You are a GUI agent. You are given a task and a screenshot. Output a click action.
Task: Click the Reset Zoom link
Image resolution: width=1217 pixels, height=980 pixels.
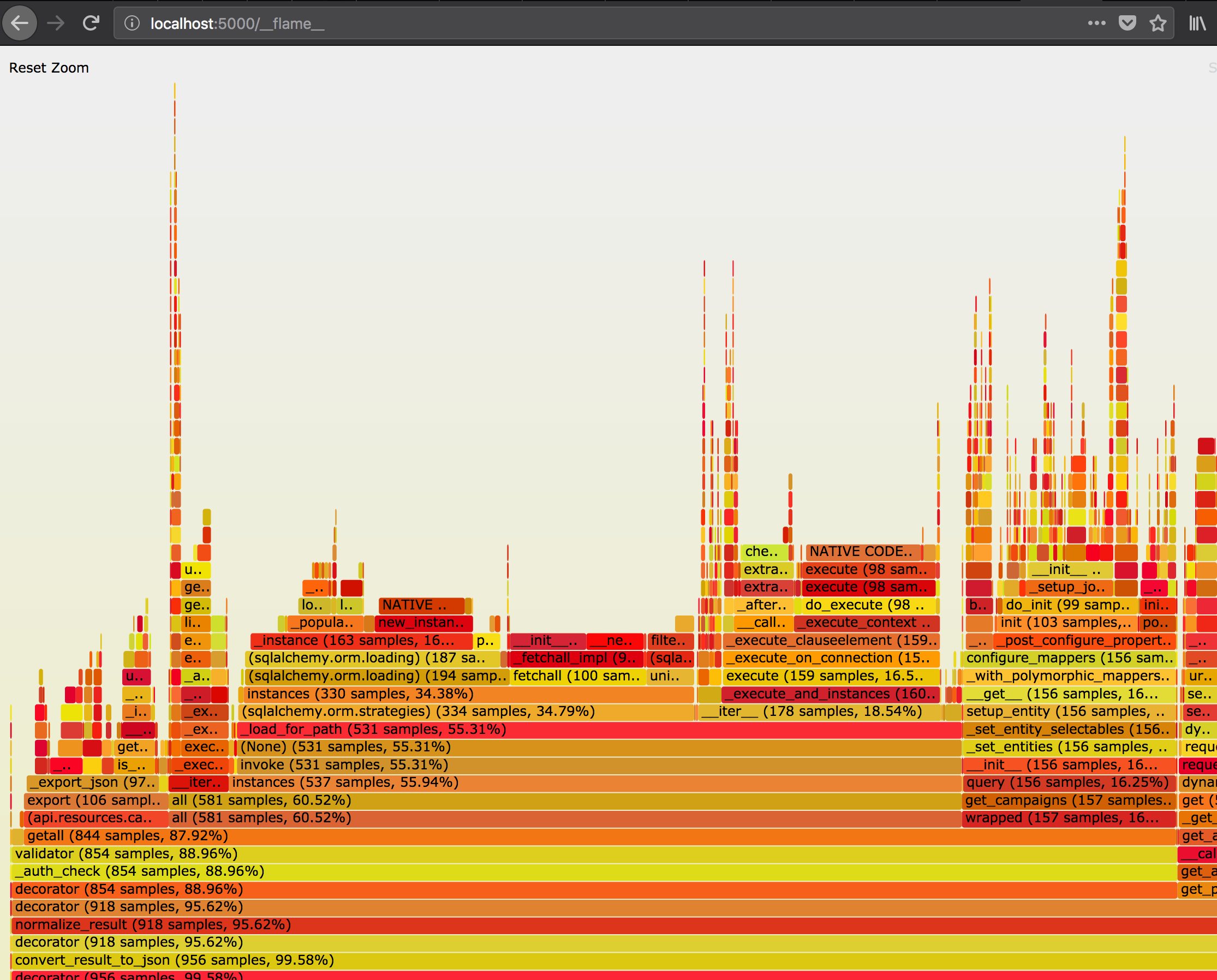coord(49,68)
